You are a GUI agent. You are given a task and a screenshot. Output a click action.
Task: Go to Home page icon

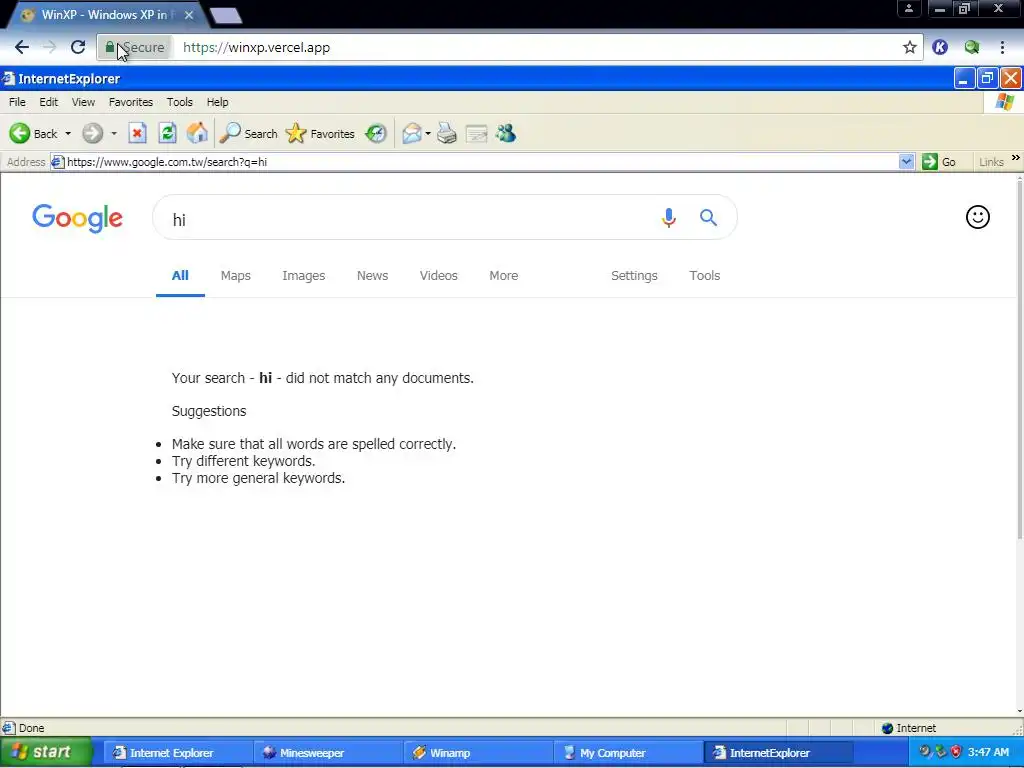coord(197,134)
